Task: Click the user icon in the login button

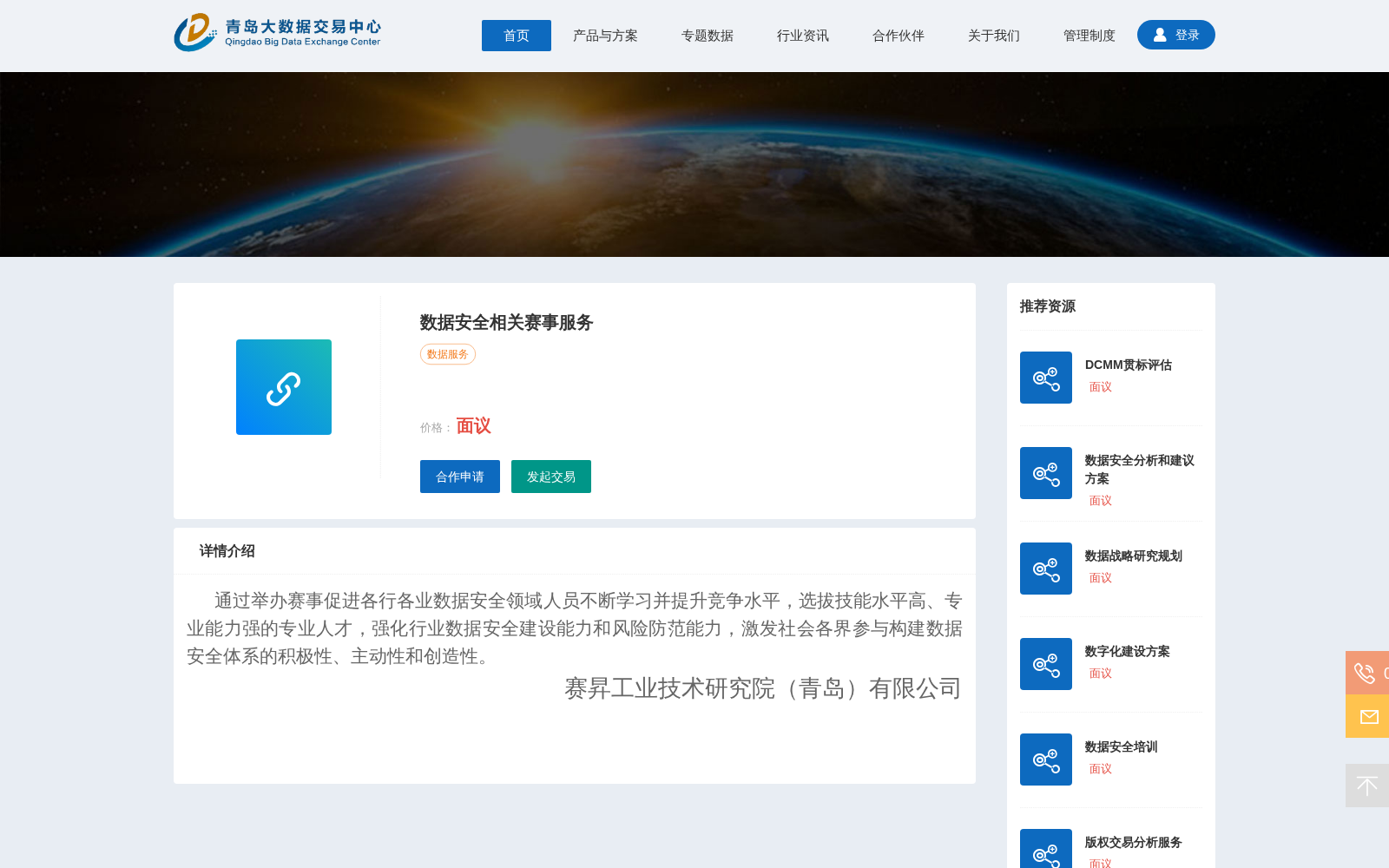Action: (x=1160, y=35)
